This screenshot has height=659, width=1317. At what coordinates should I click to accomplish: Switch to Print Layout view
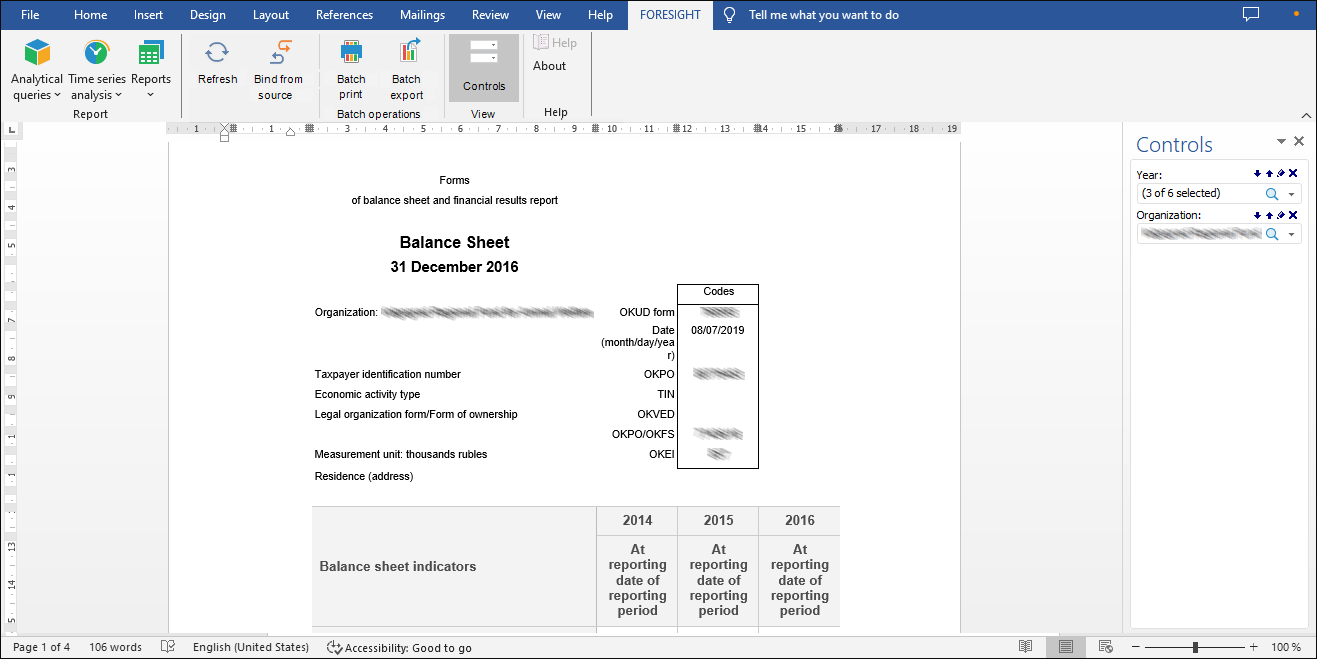click(1066, 647)
